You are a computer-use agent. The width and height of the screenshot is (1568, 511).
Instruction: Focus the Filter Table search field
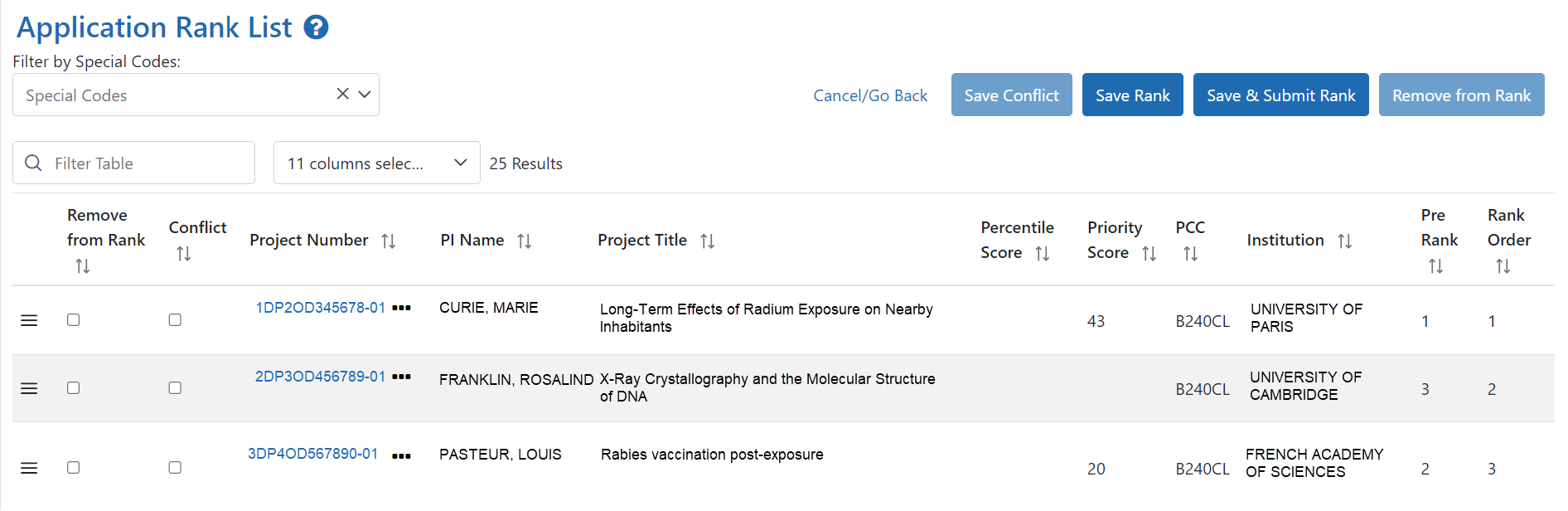[133, 163]
